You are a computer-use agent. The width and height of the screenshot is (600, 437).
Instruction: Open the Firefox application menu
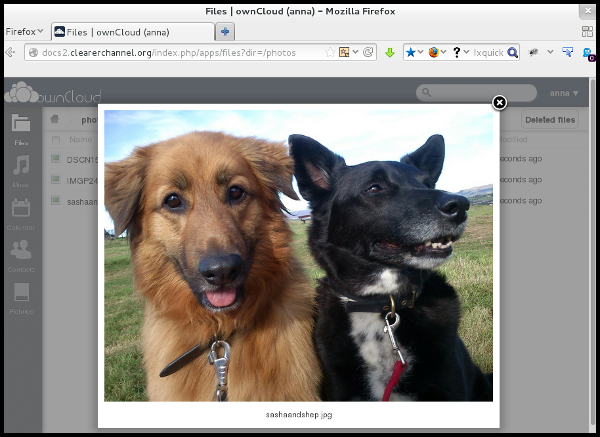click(x=24, y=31)
